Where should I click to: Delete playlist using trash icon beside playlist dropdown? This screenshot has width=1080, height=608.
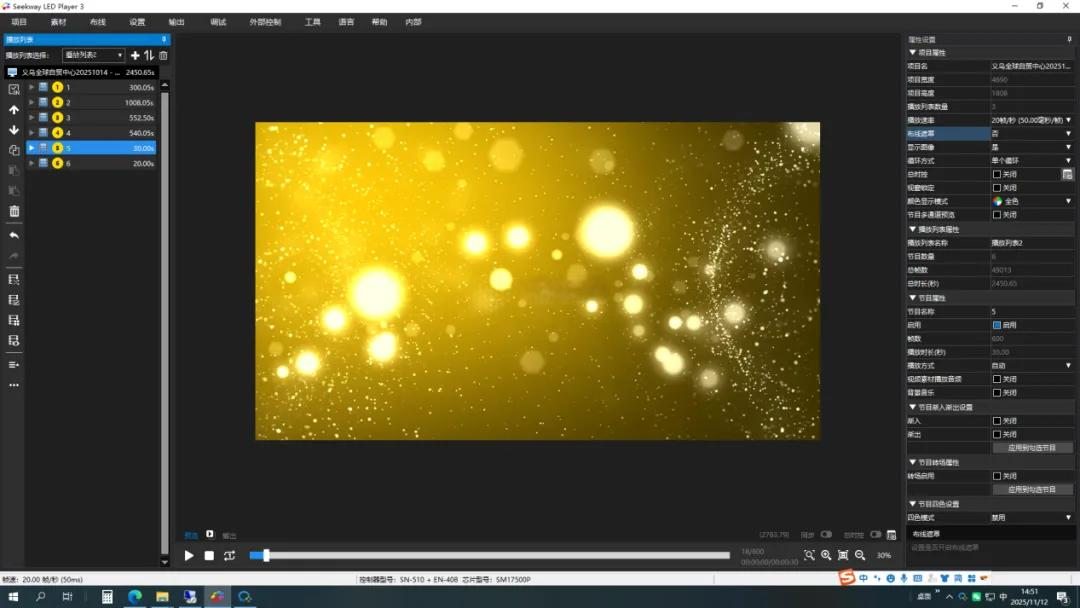click(x=163, y=55)
